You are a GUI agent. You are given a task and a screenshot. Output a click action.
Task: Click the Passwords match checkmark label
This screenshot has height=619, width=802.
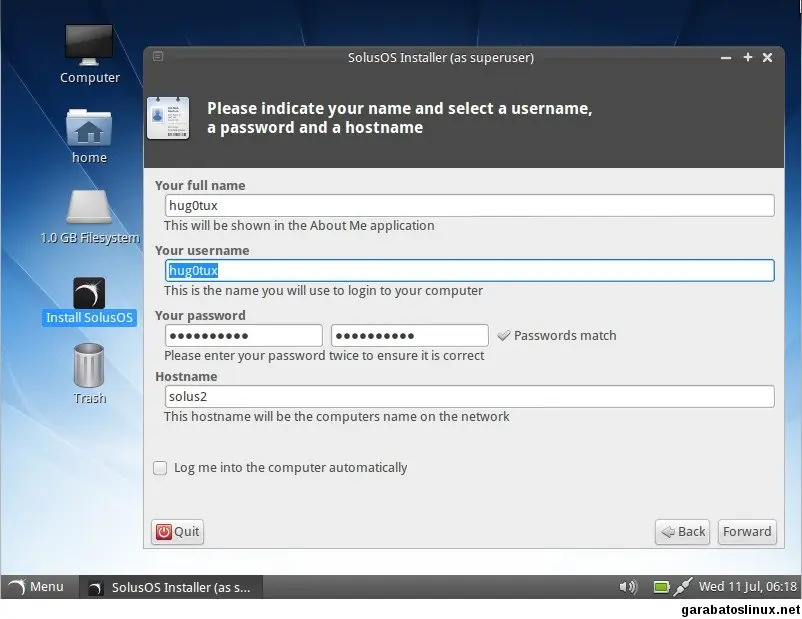556,336
